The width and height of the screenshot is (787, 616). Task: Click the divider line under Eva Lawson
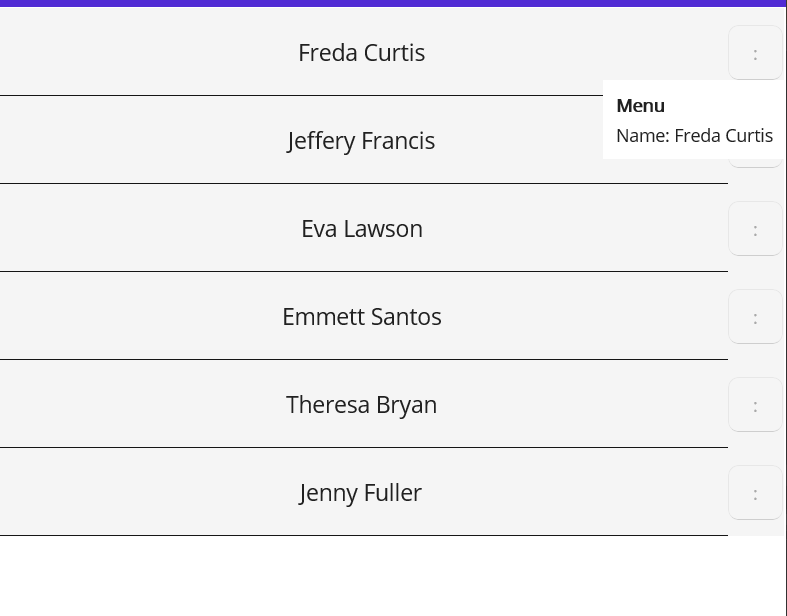[364, 271]
